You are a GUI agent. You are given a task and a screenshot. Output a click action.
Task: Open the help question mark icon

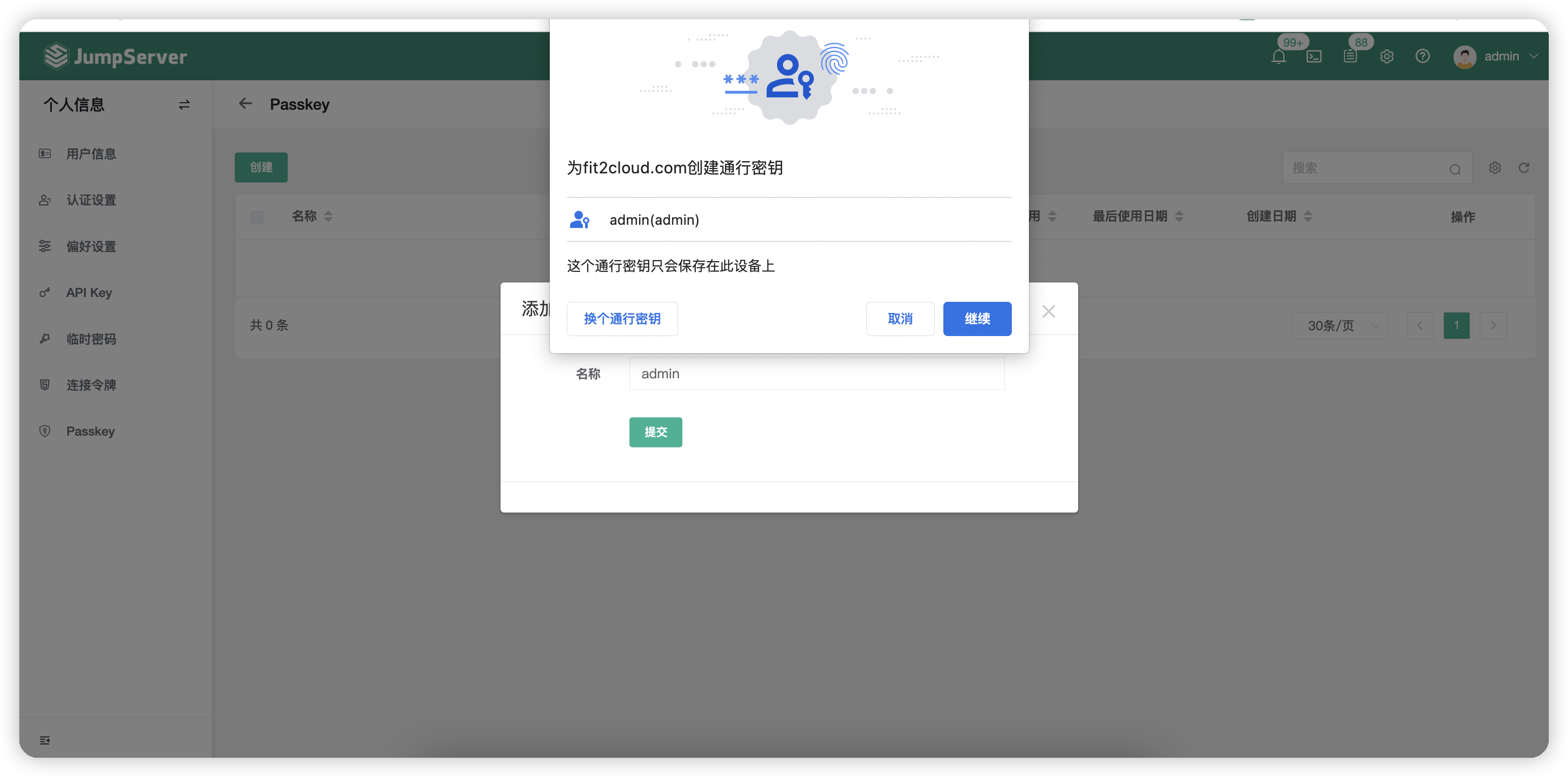pyautogui.click(x=1423, y=57)
